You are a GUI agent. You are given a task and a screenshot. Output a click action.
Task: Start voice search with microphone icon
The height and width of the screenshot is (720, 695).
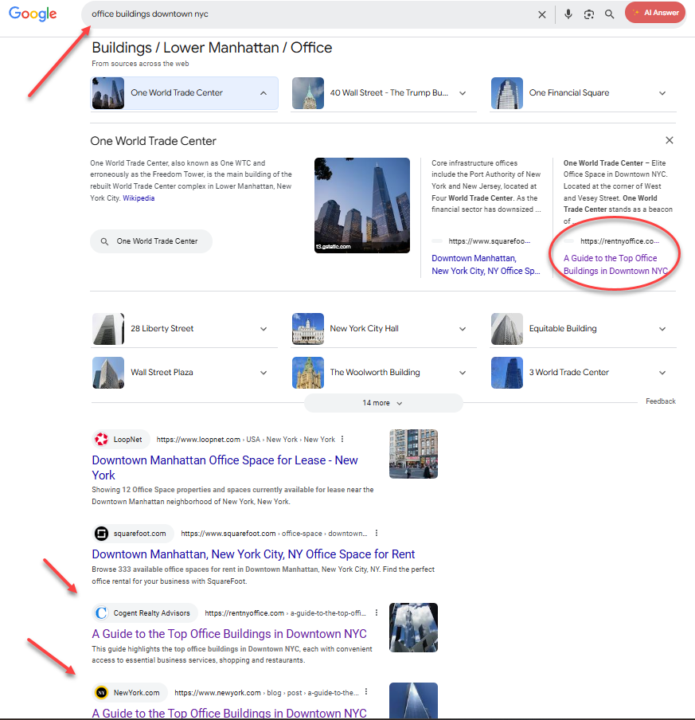point(568,14)
